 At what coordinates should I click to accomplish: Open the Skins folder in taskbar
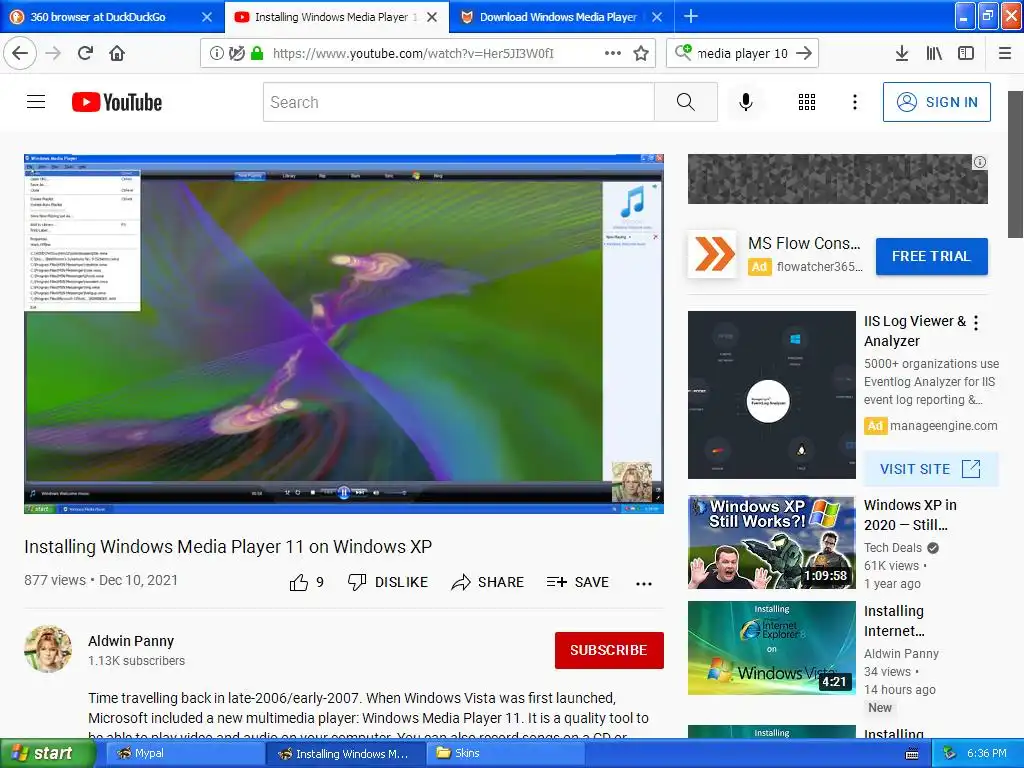click(504, 753)
